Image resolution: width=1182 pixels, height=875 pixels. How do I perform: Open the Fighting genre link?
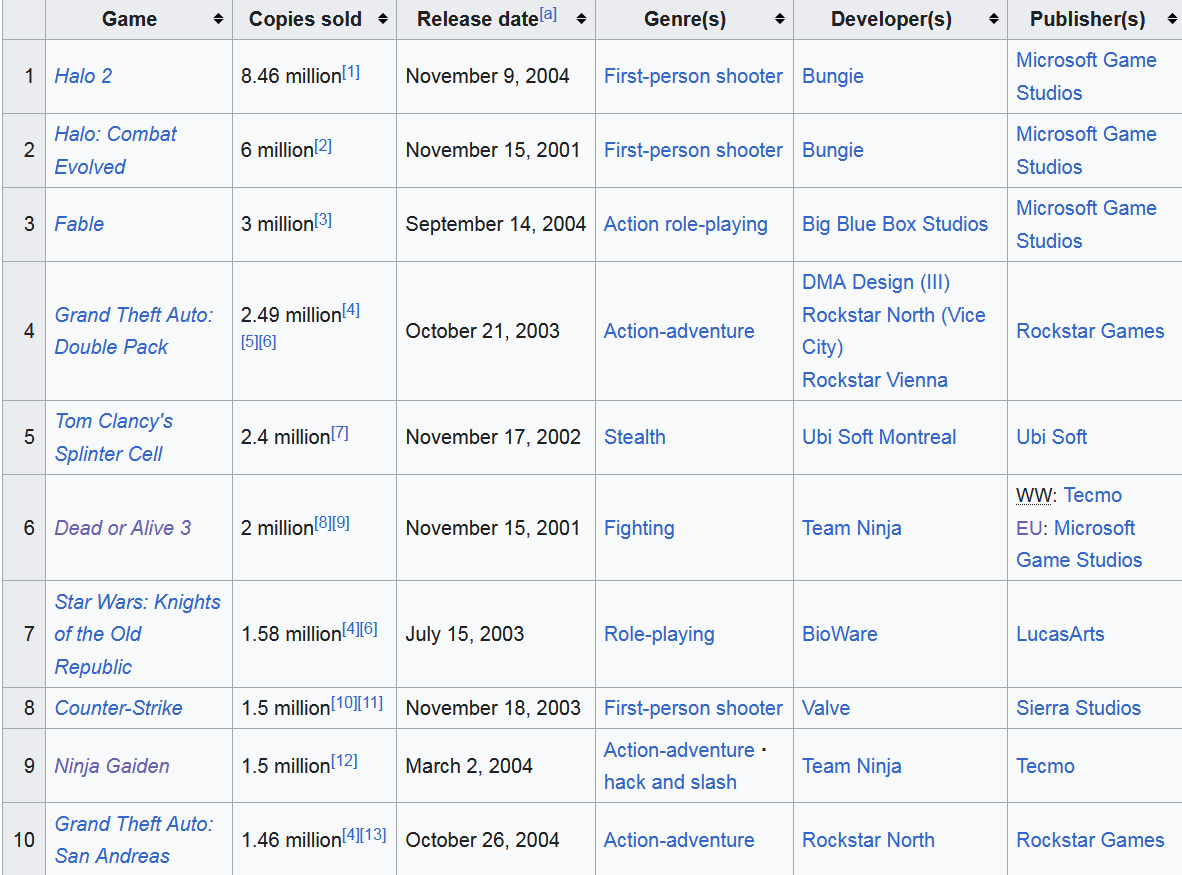click(x=639, y=528)
